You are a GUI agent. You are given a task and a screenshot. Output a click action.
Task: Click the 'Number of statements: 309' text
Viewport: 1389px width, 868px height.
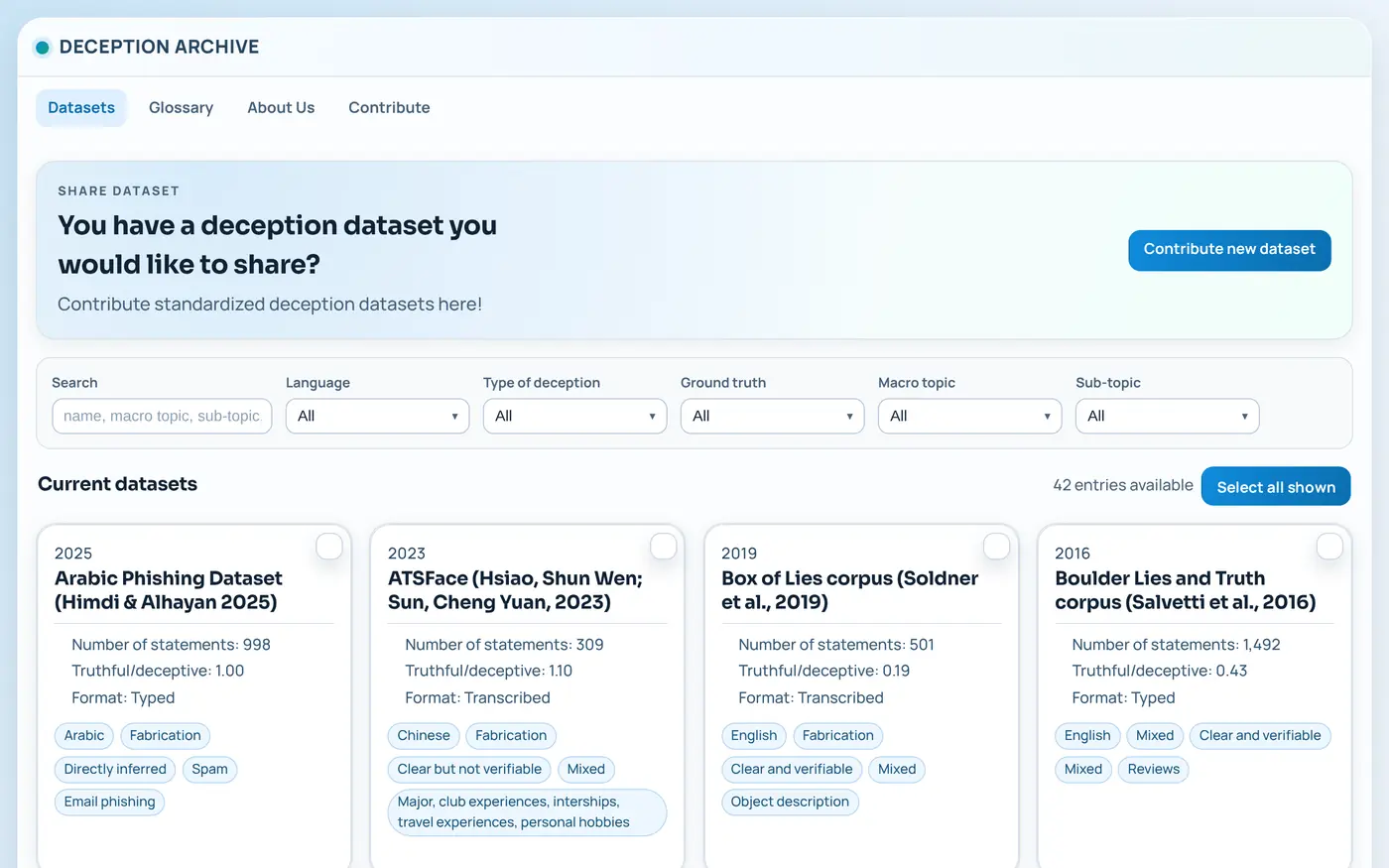pyautogui.click(x=504, y=645)
